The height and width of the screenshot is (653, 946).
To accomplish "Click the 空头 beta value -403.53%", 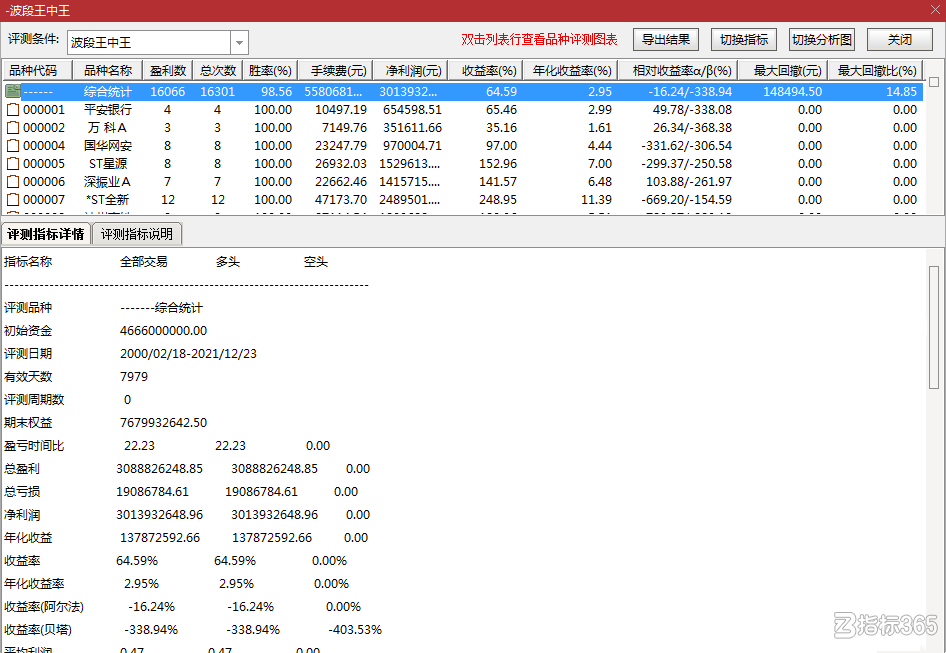I will point(355,630).
